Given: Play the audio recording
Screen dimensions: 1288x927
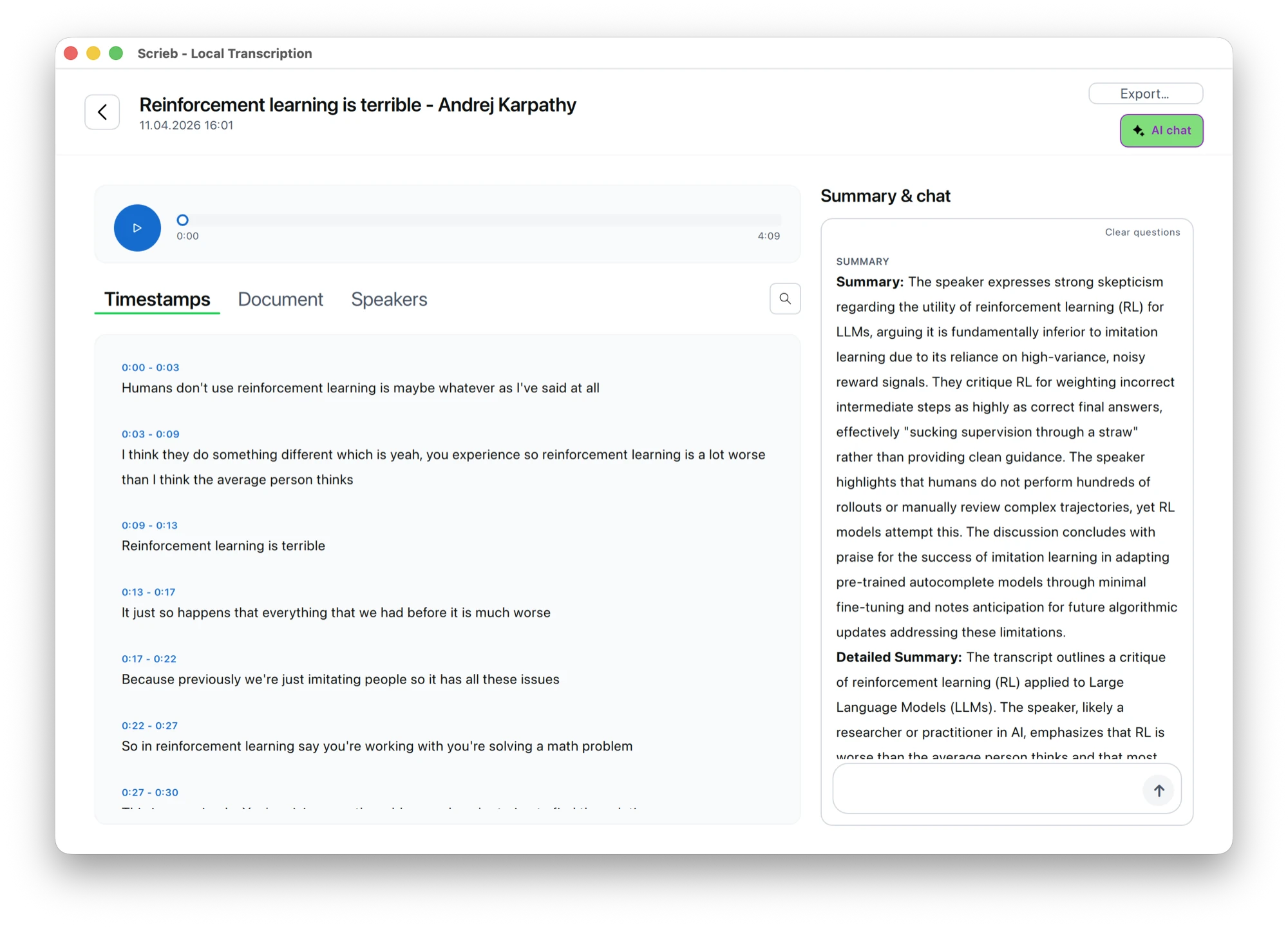Looking at the screenshot, I should (137, 228).
